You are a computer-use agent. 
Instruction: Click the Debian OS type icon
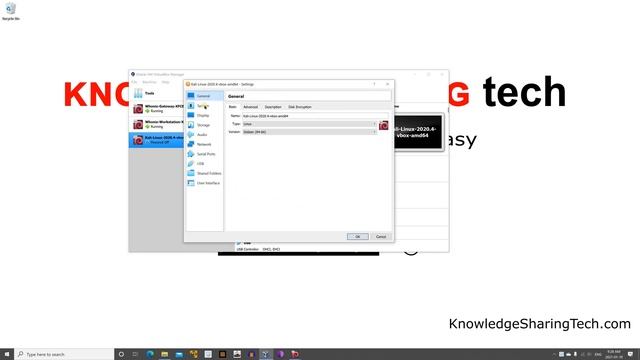click(x=384, y=126)
